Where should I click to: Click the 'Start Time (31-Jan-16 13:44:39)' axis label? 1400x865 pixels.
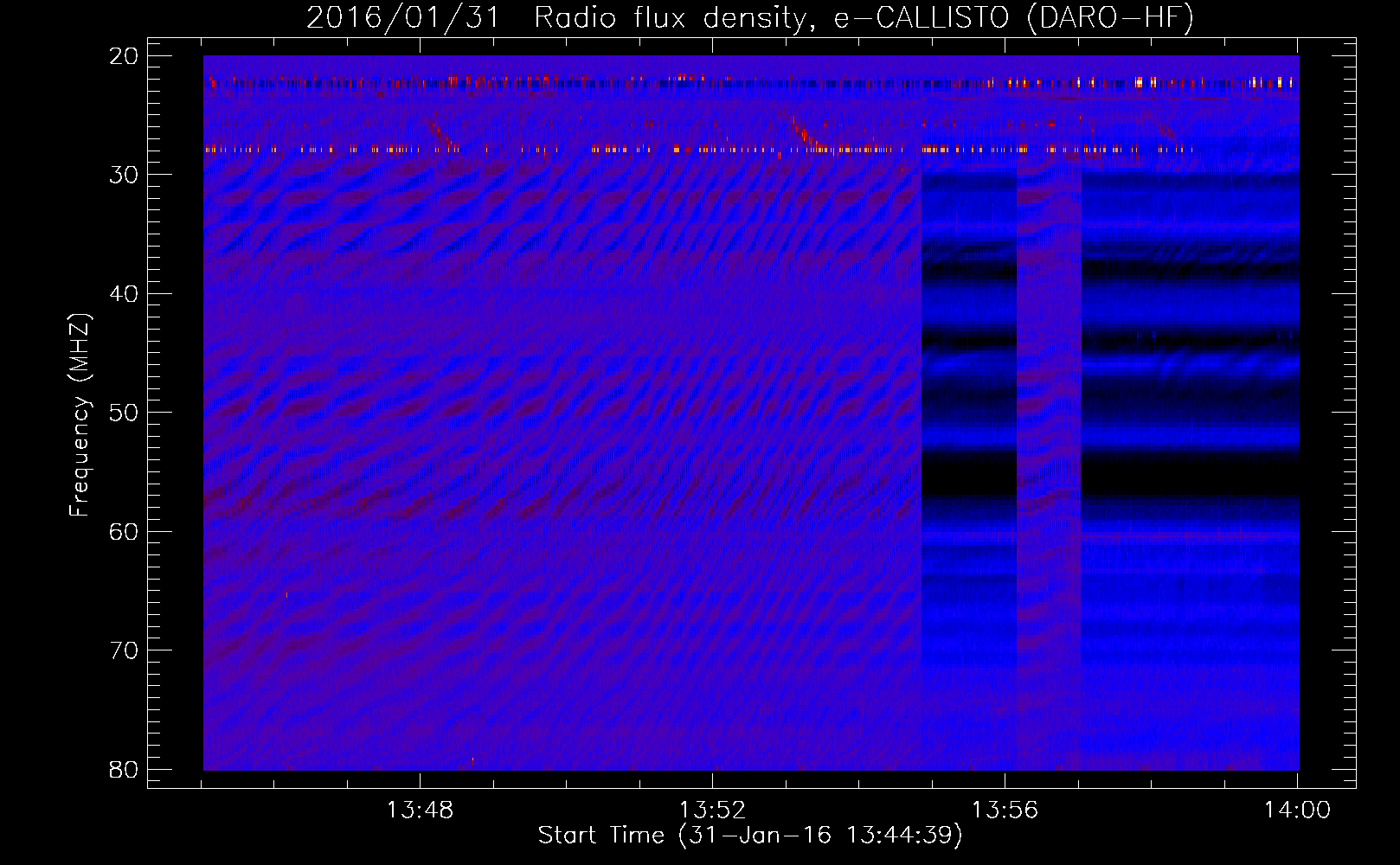750,836
